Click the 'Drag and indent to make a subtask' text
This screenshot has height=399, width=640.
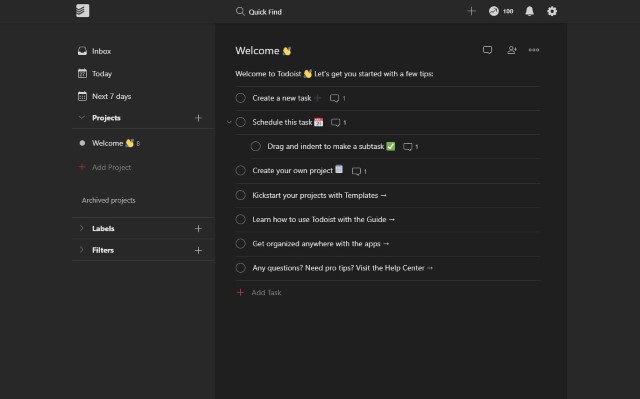click(326, 146)
